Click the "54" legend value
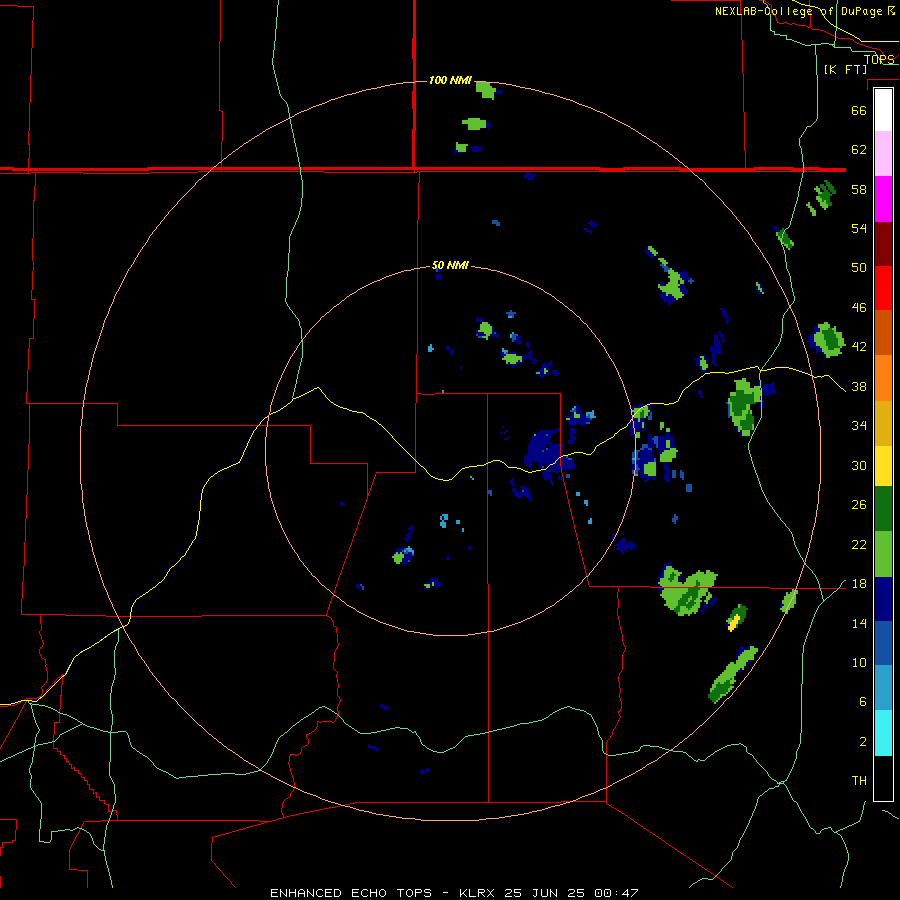The image size is (900, 900). (859, 228)
